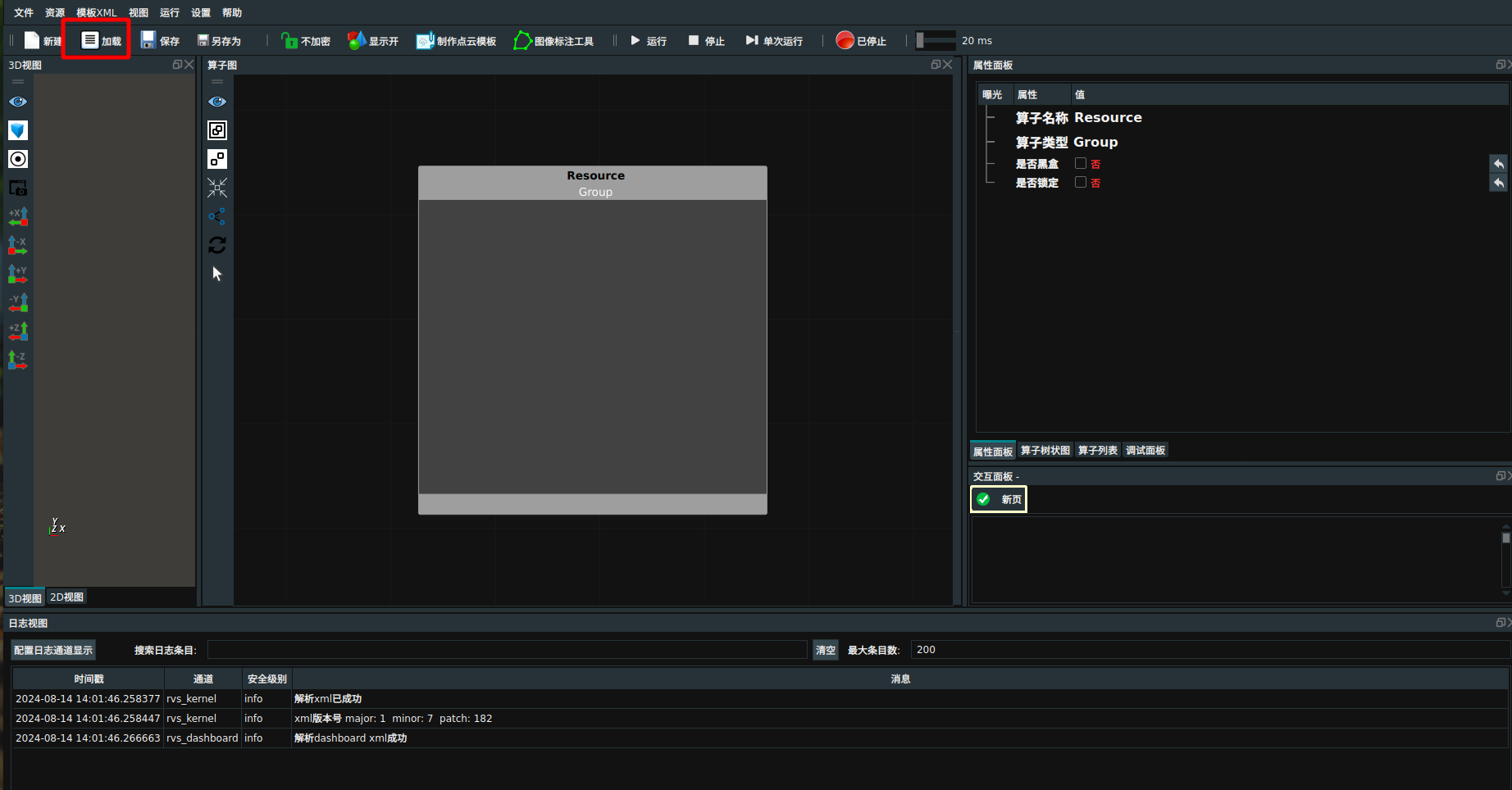Switch to the 算子树状图 tab
This screenshot has width=1512, height=790.
point(1045,450)
